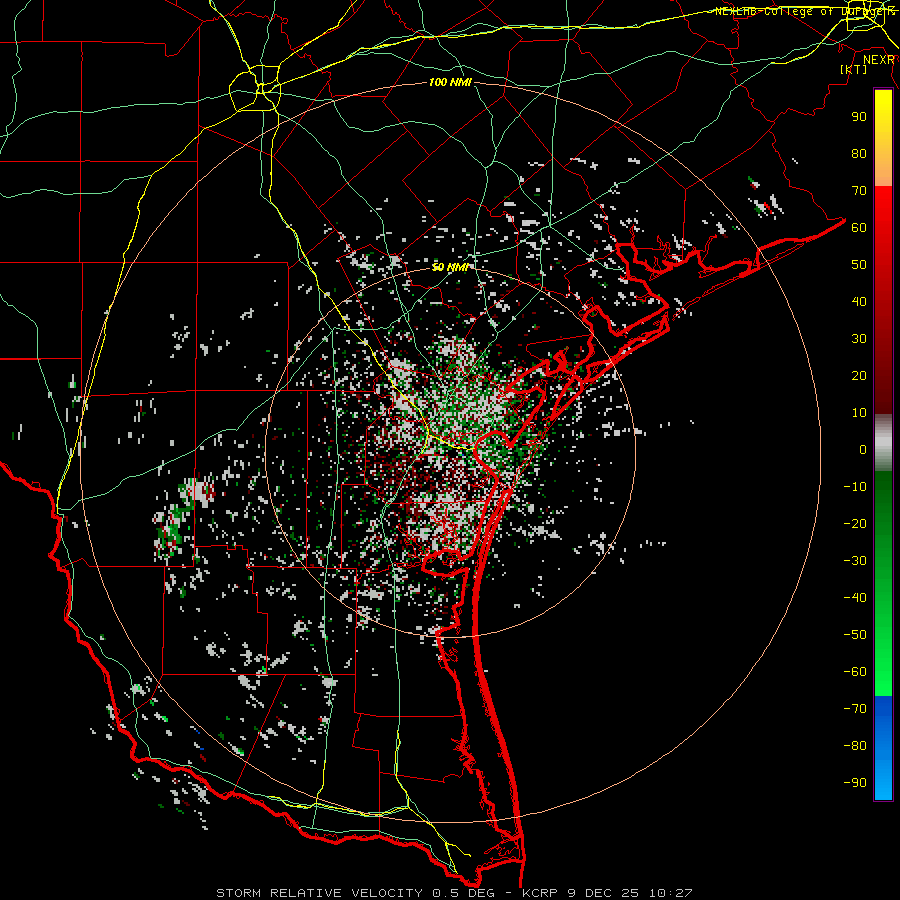The height and width of the screenshot is (900, 900).
Task: Select the positive 10 scale value
Action: click(x=859, y=413)
